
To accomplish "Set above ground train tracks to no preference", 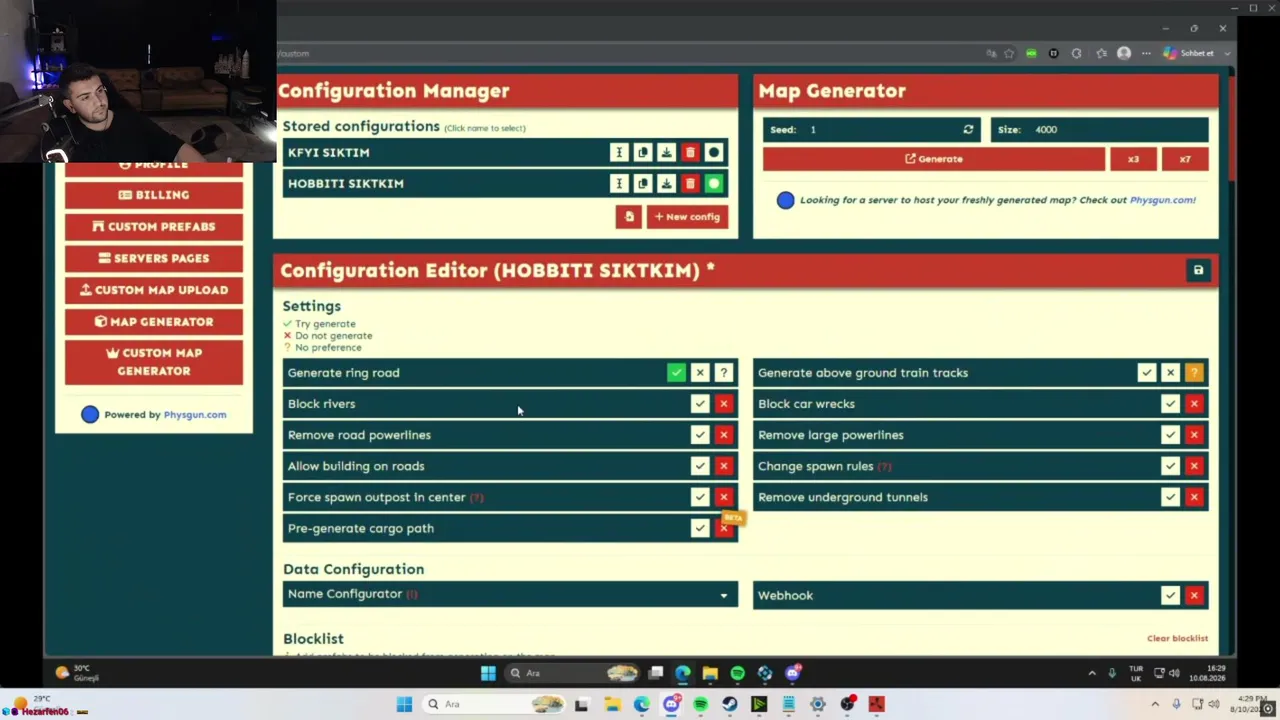I will tap(1194, 373).
